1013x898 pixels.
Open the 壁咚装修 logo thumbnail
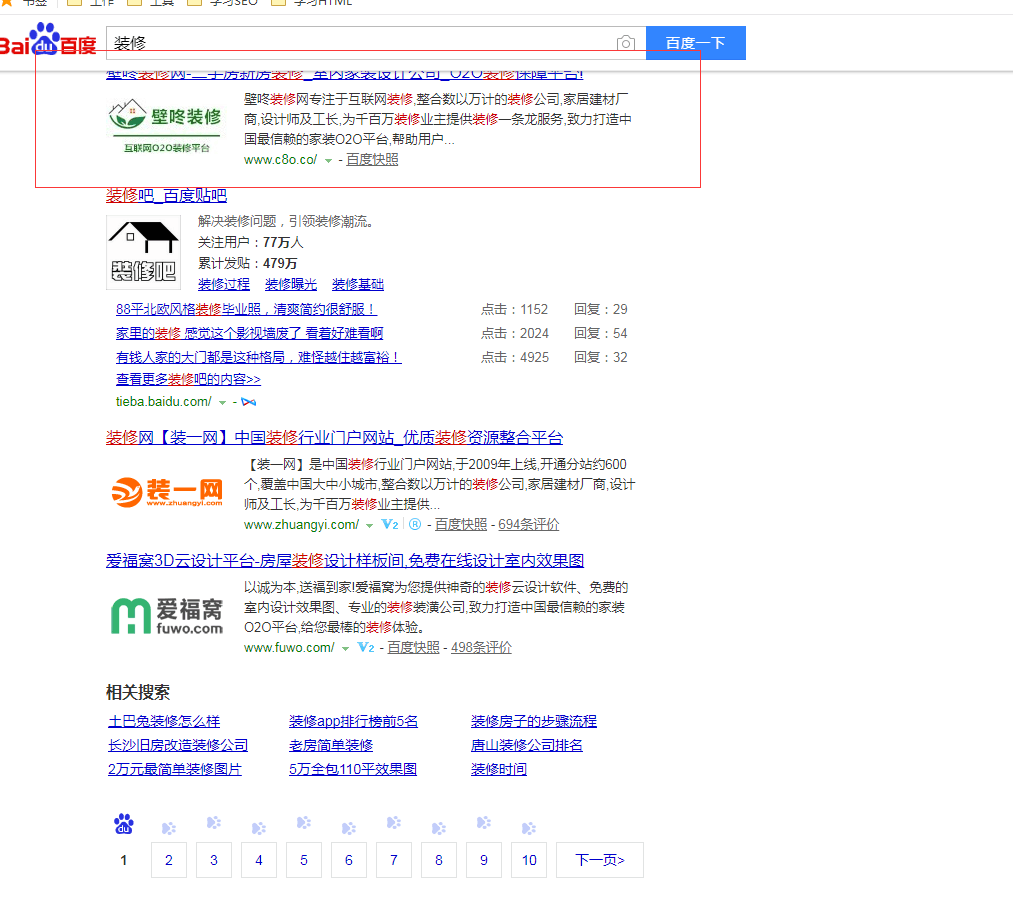click(x=166, y=126)
